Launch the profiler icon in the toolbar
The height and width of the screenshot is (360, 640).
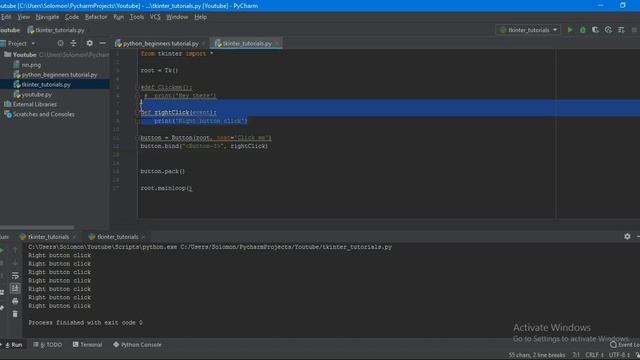pos(608,30)
